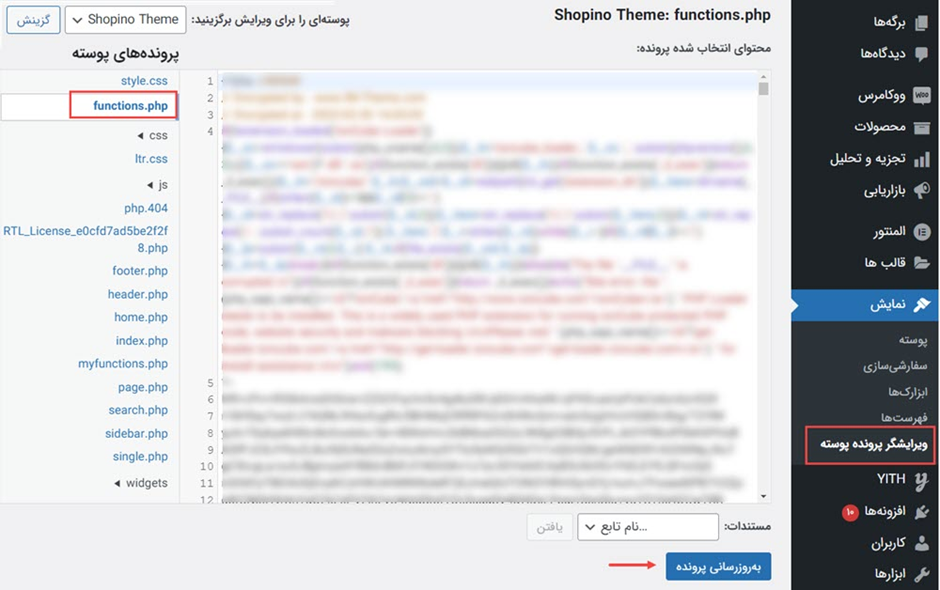Click the Elementor (المنتور) icon
The height and width of the screenshot is (590, 940).
point(921,231)
